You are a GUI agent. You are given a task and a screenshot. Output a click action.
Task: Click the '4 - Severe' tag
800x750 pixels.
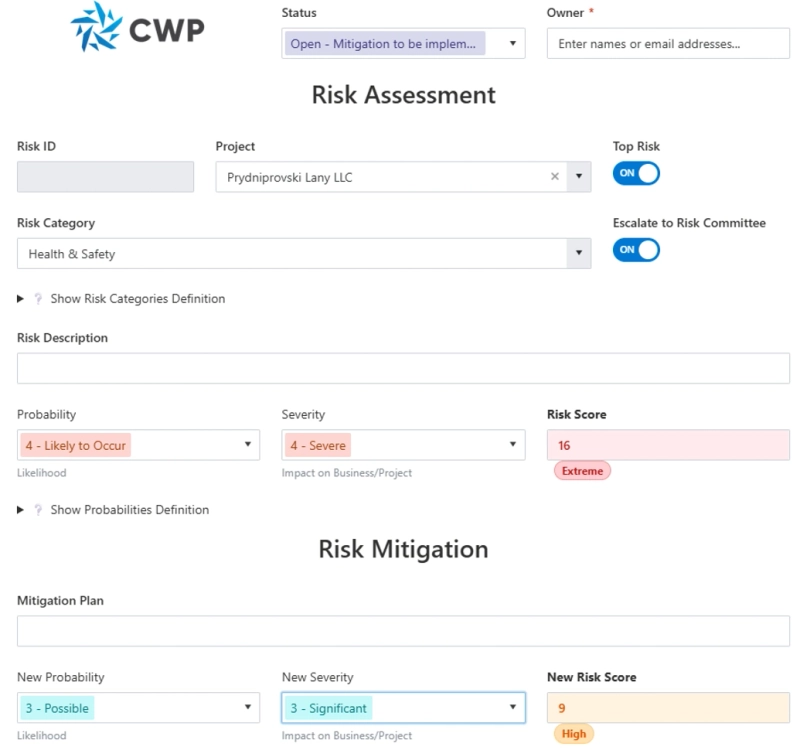point(318,445)
